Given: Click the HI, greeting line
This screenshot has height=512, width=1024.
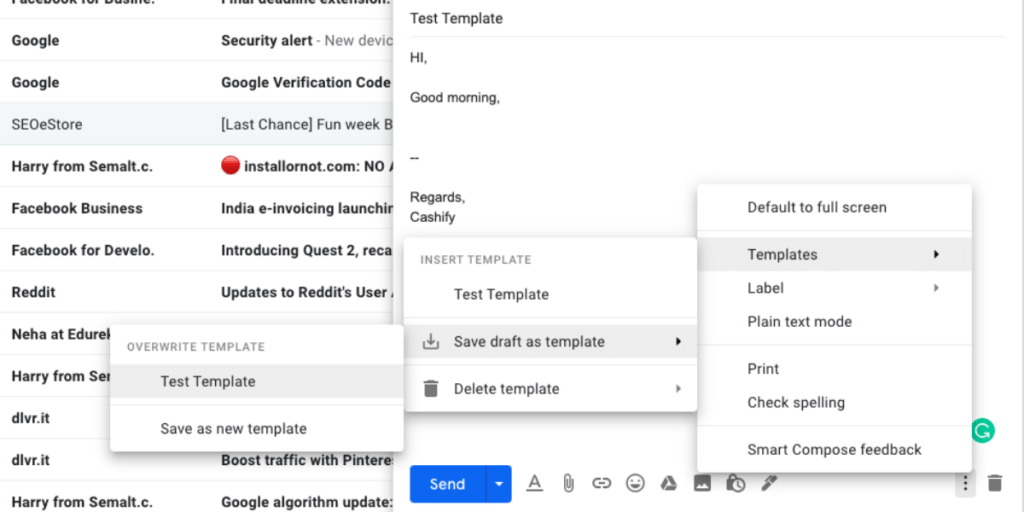Looking at the screenshot, I should (x=419, y=57).
